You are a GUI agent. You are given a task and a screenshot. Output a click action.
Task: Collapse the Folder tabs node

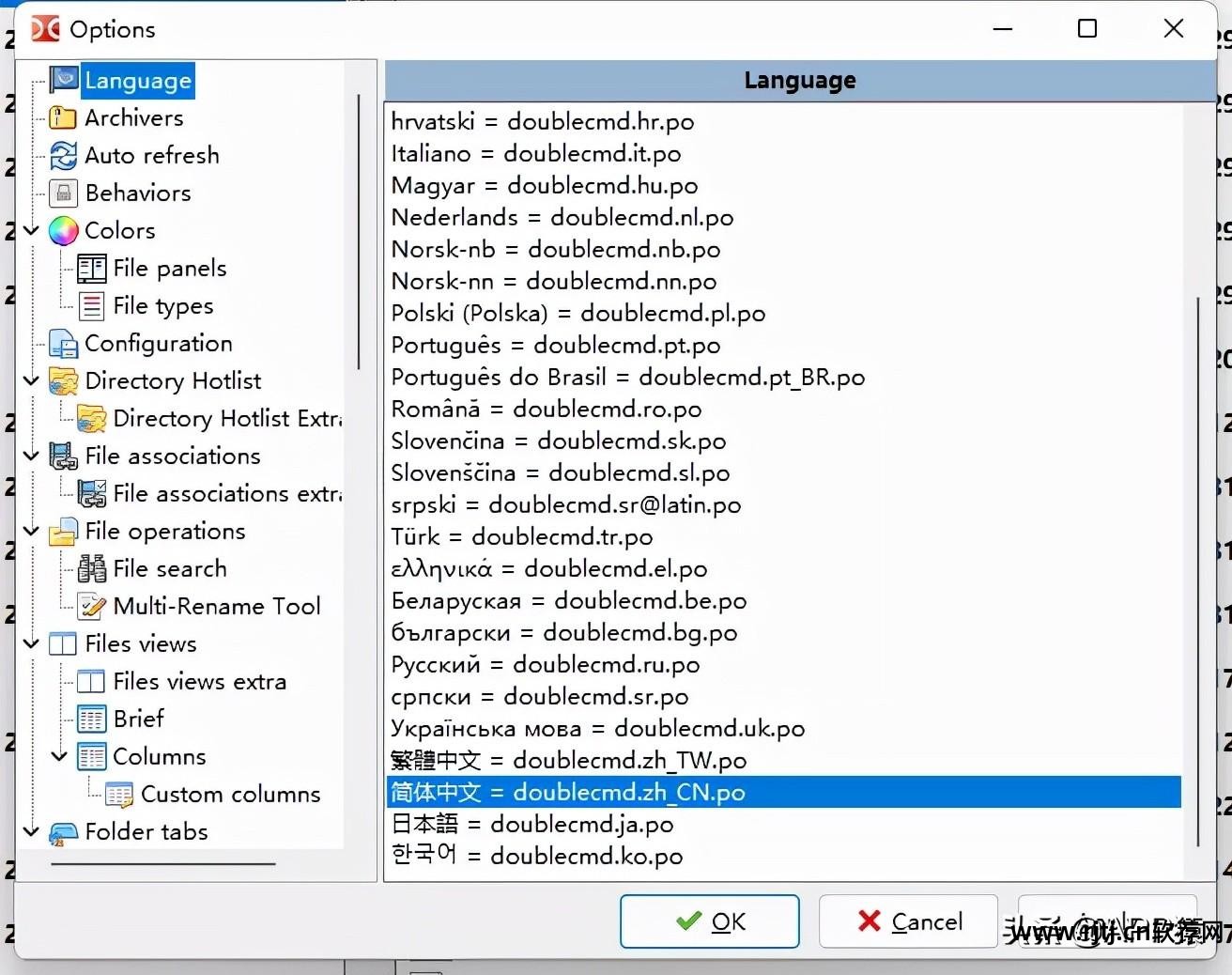coord(31,831)
